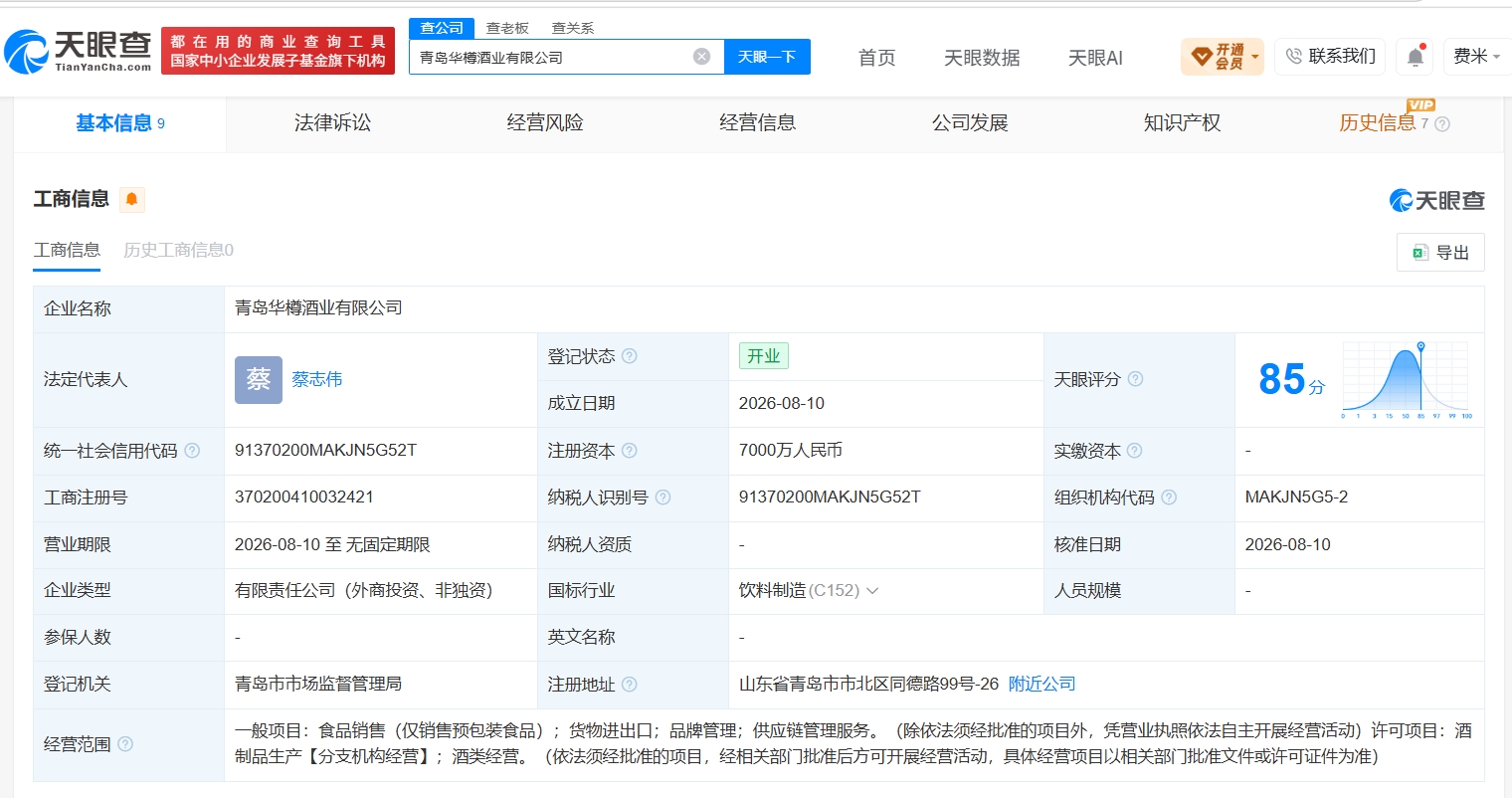The height and width of the screenshot is (798, 1512).
Task: Click company name 青岛华樽酒业有限公司 in table
Action: [318, 308]
